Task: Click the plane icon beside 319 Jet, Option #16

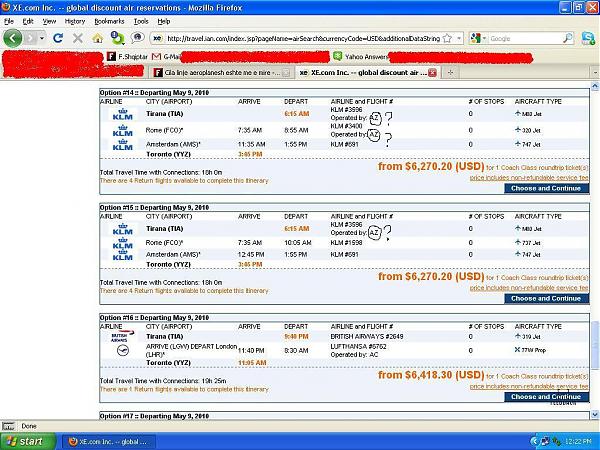Action: pos(518,336)
